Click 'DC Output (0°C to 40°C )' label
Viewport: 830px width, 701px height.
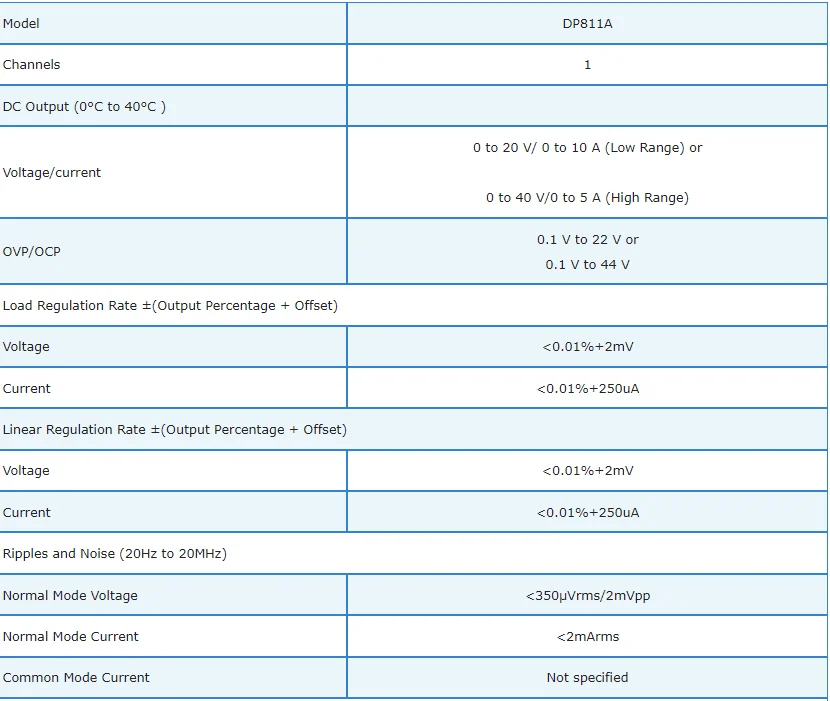coord(84,106)
